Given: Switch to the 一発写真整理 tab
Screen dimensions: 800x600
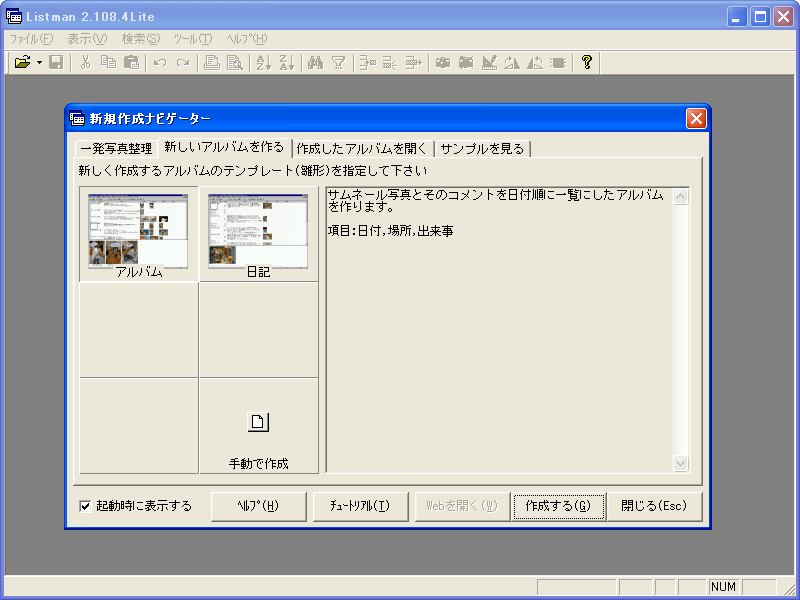Looking at the screenshot, I should (116, 149).
